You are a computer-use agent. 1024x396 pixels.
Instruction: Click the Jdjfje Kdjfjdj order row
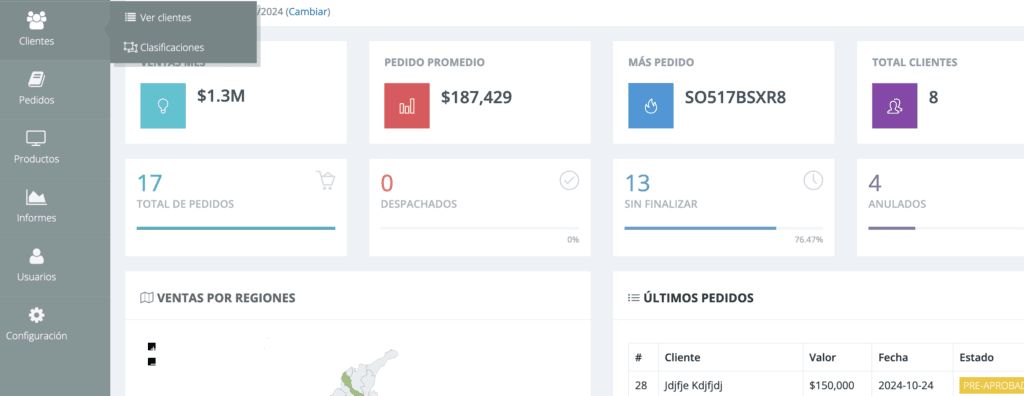tap(826, 385)
